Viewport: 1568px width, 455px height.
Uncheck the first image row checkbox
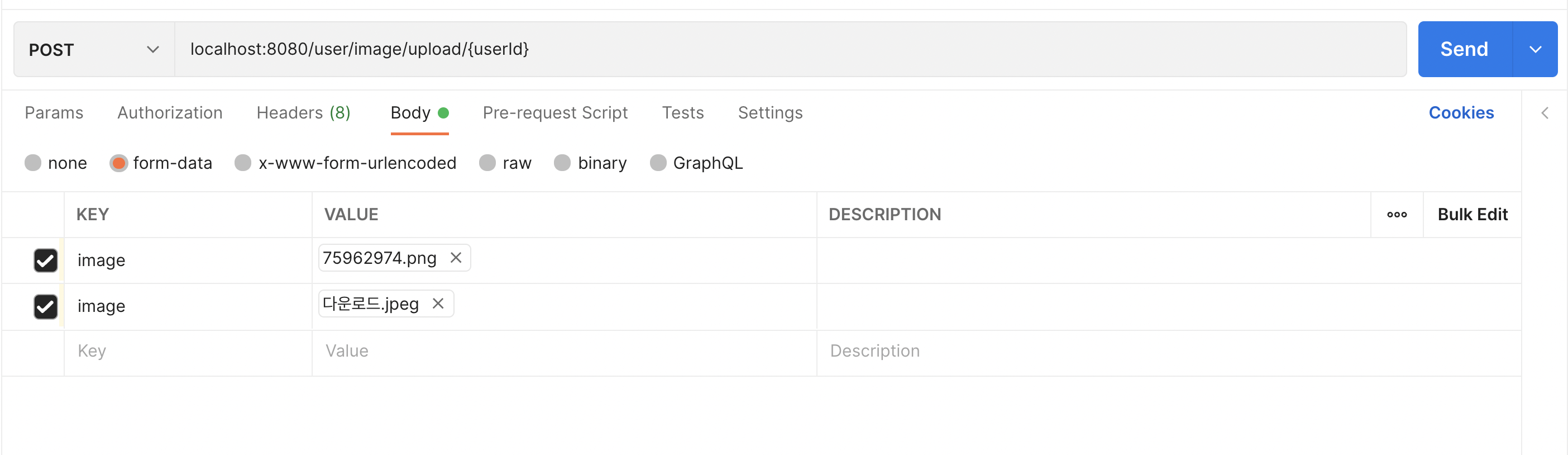(46, 260)
